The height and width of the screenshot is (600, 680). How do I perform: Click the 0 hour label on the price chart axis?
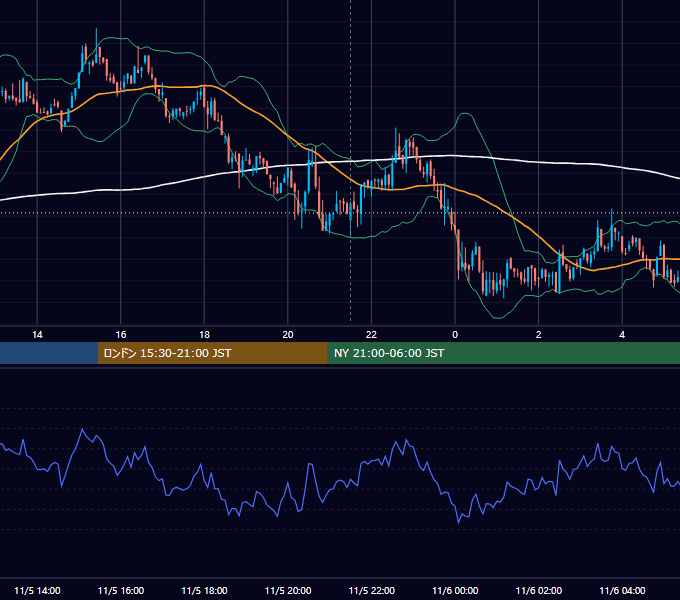tap(455, 335)
